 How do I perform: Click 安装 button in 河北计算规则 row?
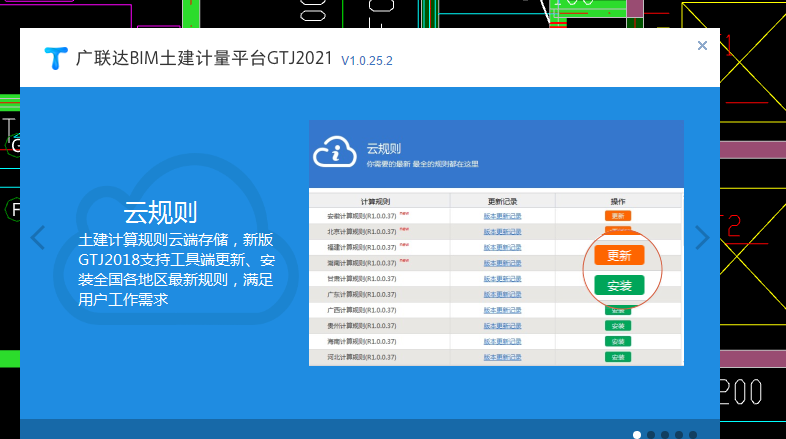pyautogui.click(x=618, y=357)
